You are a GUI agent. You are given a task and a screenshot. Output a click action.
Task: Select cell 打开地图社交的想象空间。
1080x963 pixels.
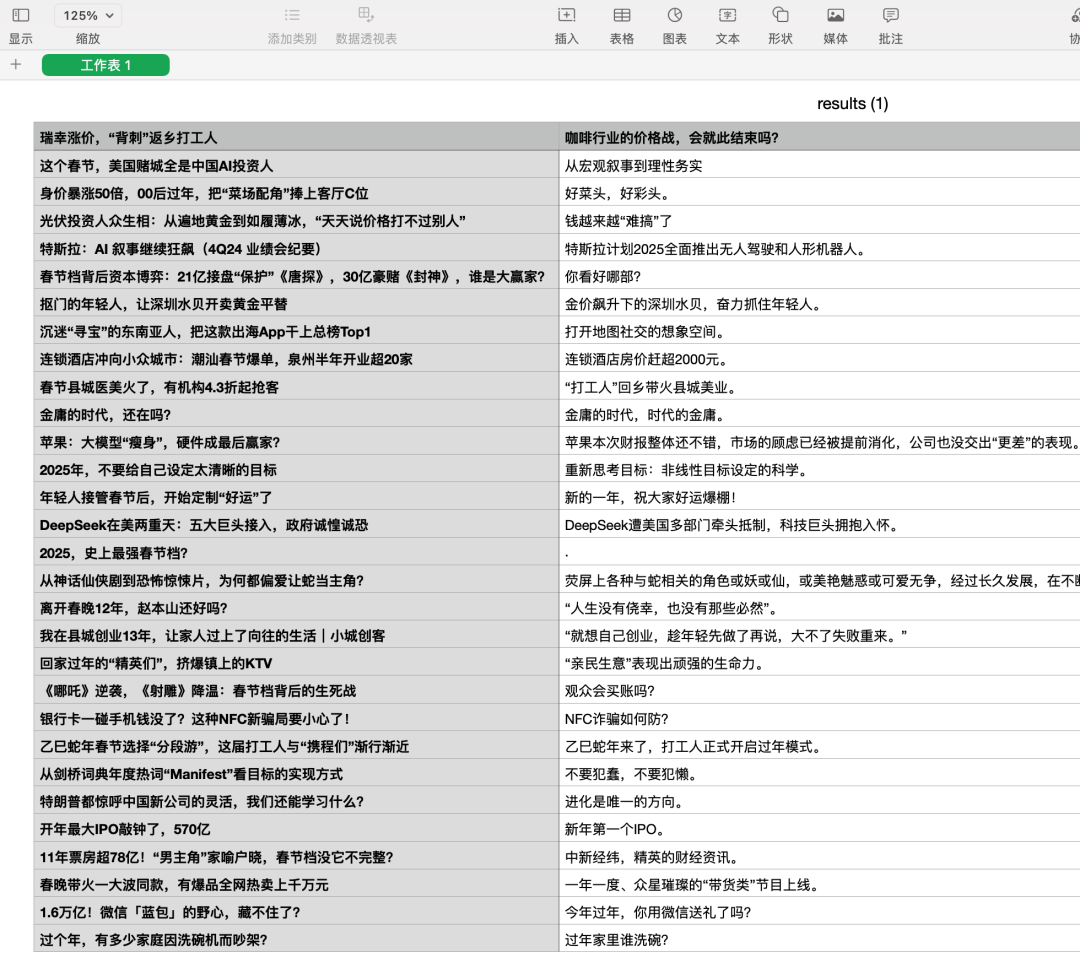coord(820,331)
